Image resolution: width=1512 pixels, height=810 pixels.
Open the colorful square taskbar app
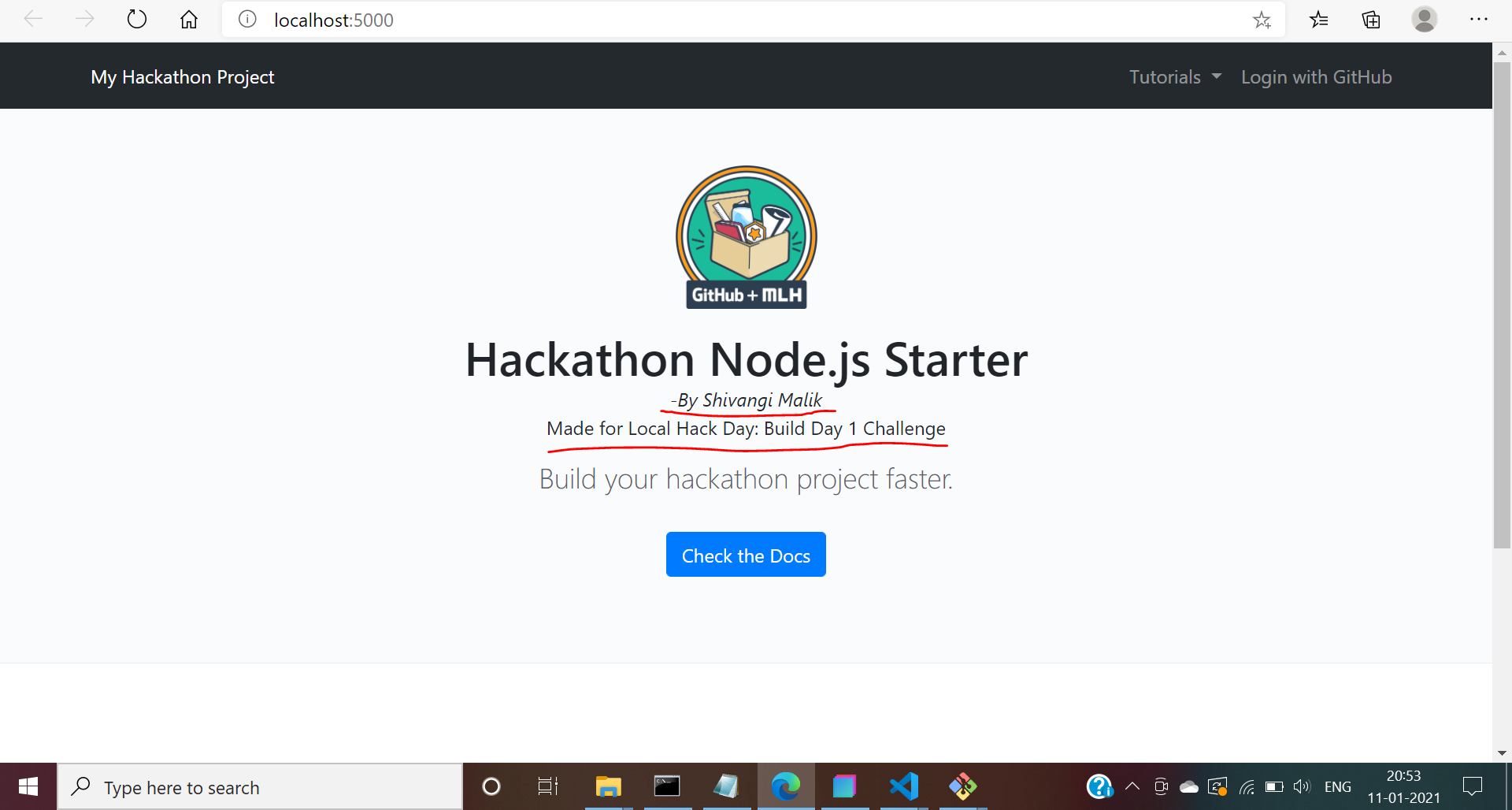coord(844,786)
